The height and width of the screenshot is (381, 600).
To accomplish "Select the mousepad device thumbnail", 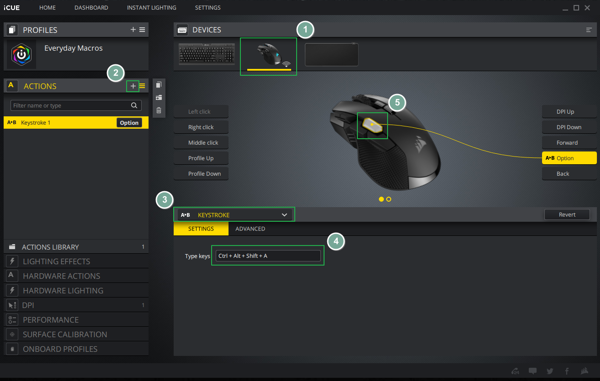I will coord(331,54).
